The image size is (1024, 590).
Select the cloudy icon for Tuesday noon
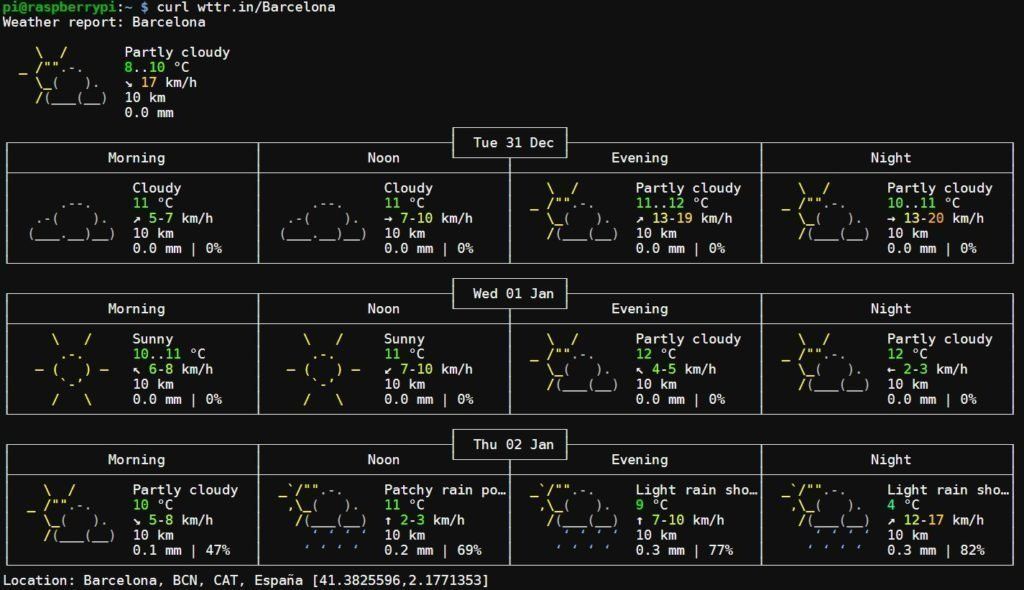coord(323,220)
